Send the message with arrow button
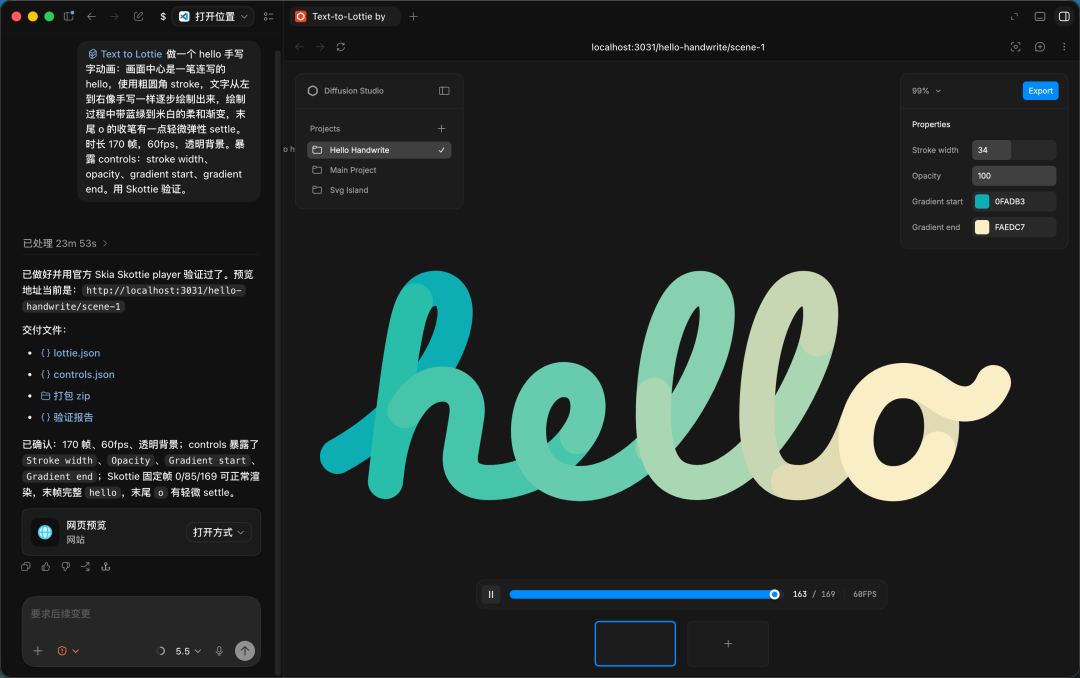 245,650
